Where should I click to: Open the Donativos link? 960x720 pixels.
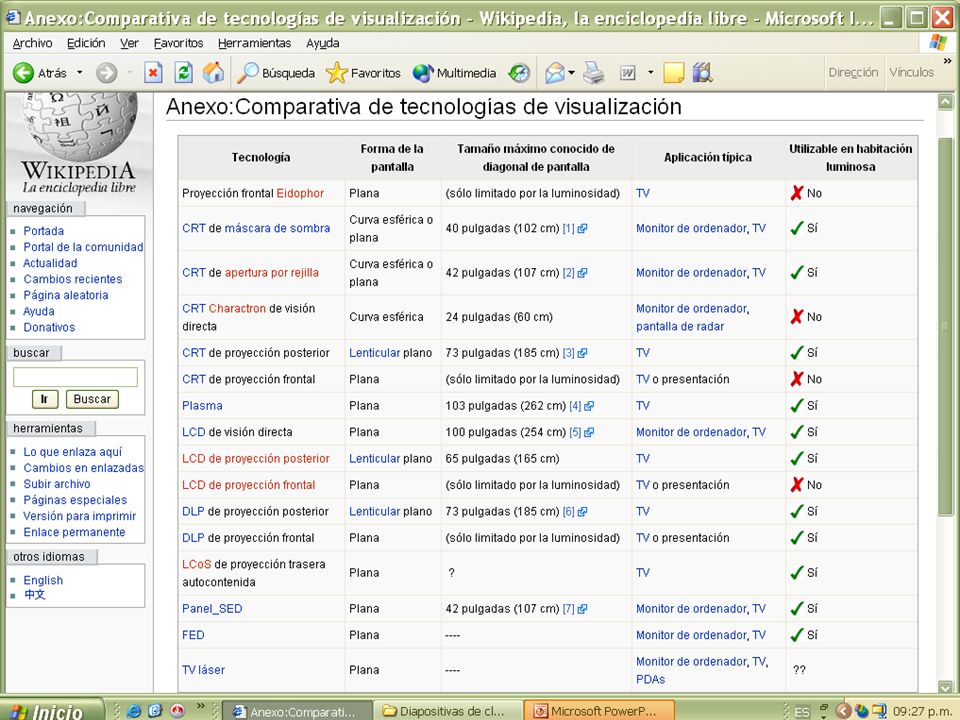[x=49, y=327]
